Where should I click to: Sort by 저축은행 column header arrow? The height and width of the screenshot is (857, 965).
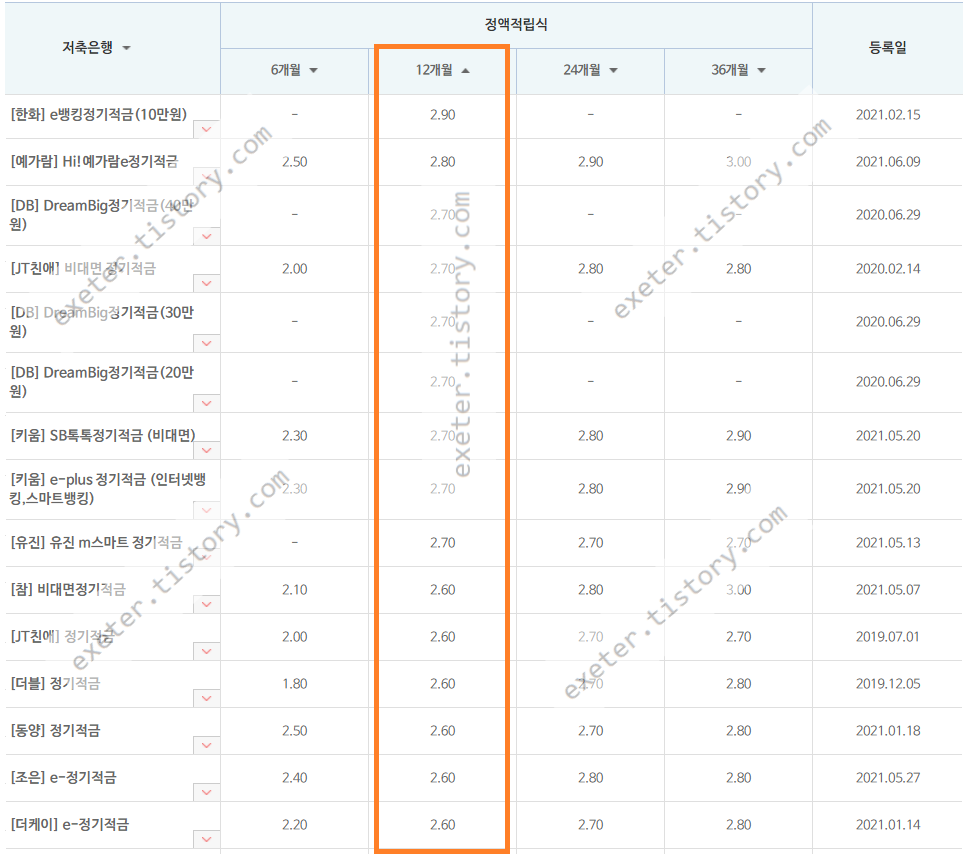pyautogui.click(x=126, y=48)
